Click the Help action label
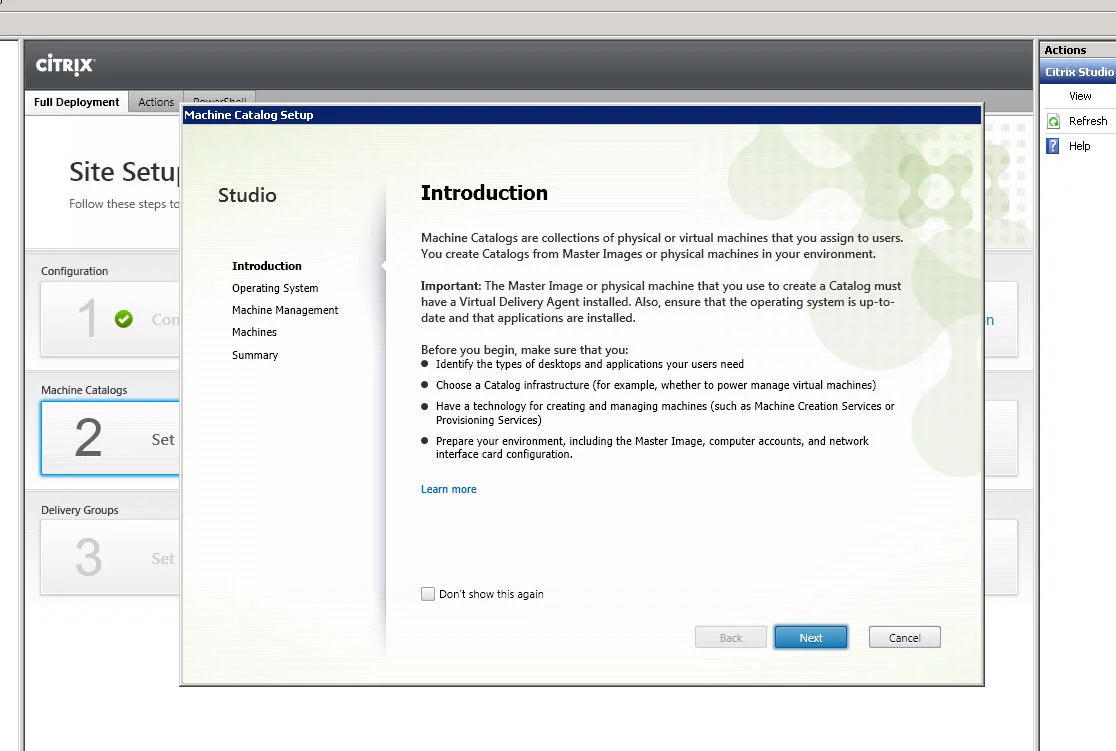The width and height of the screenshot is (1116, 751). coord(1079,146)
